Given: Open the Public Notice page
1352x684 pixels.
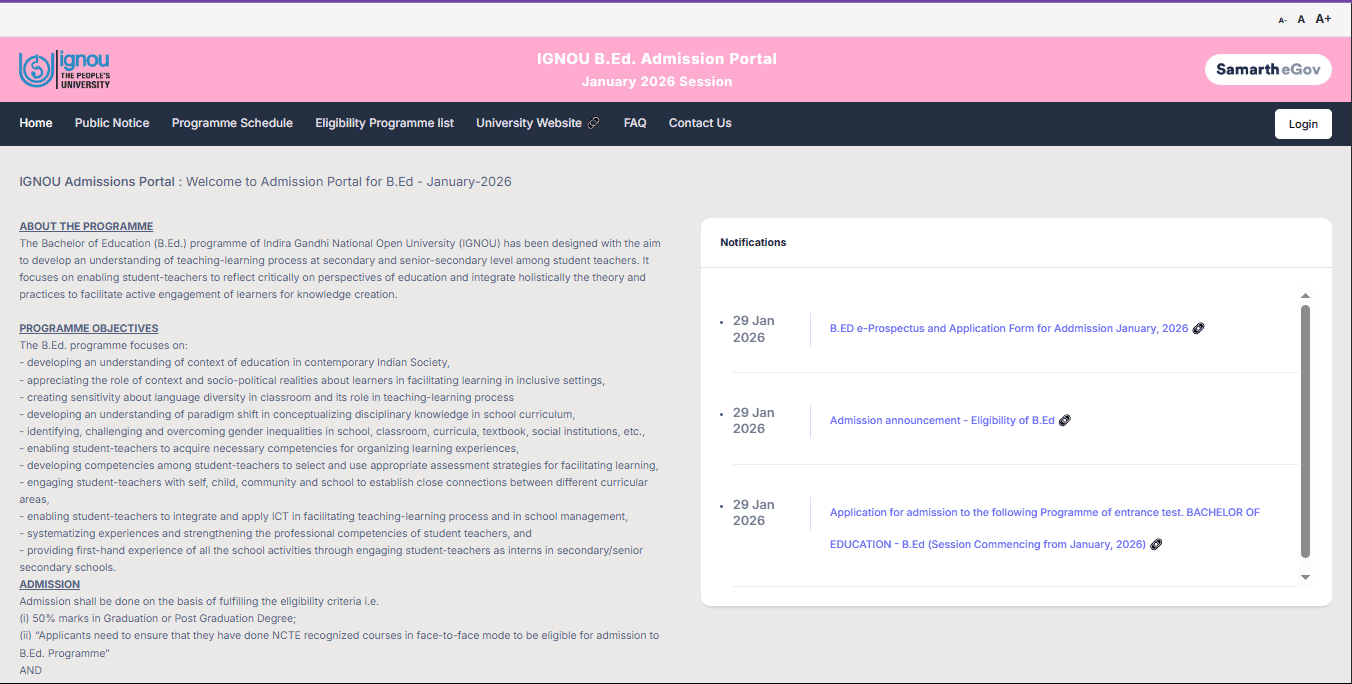Looking at the screenshot, I should click(x=112, y=123).
